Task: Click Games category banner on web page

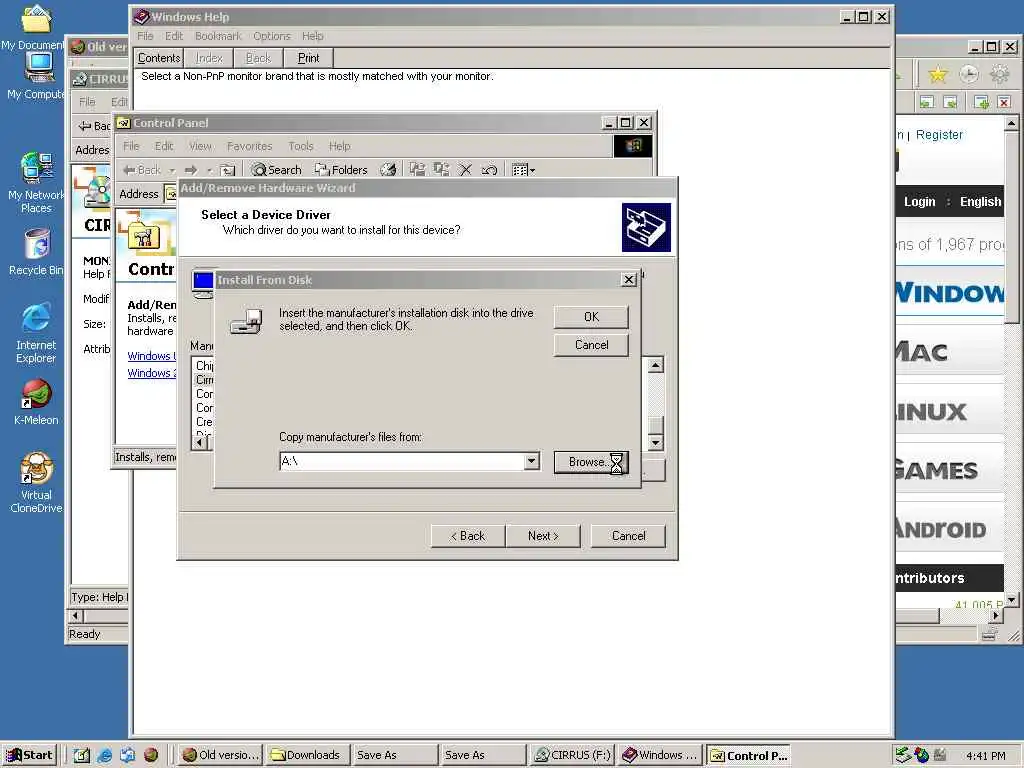Action: coord(950,470)
